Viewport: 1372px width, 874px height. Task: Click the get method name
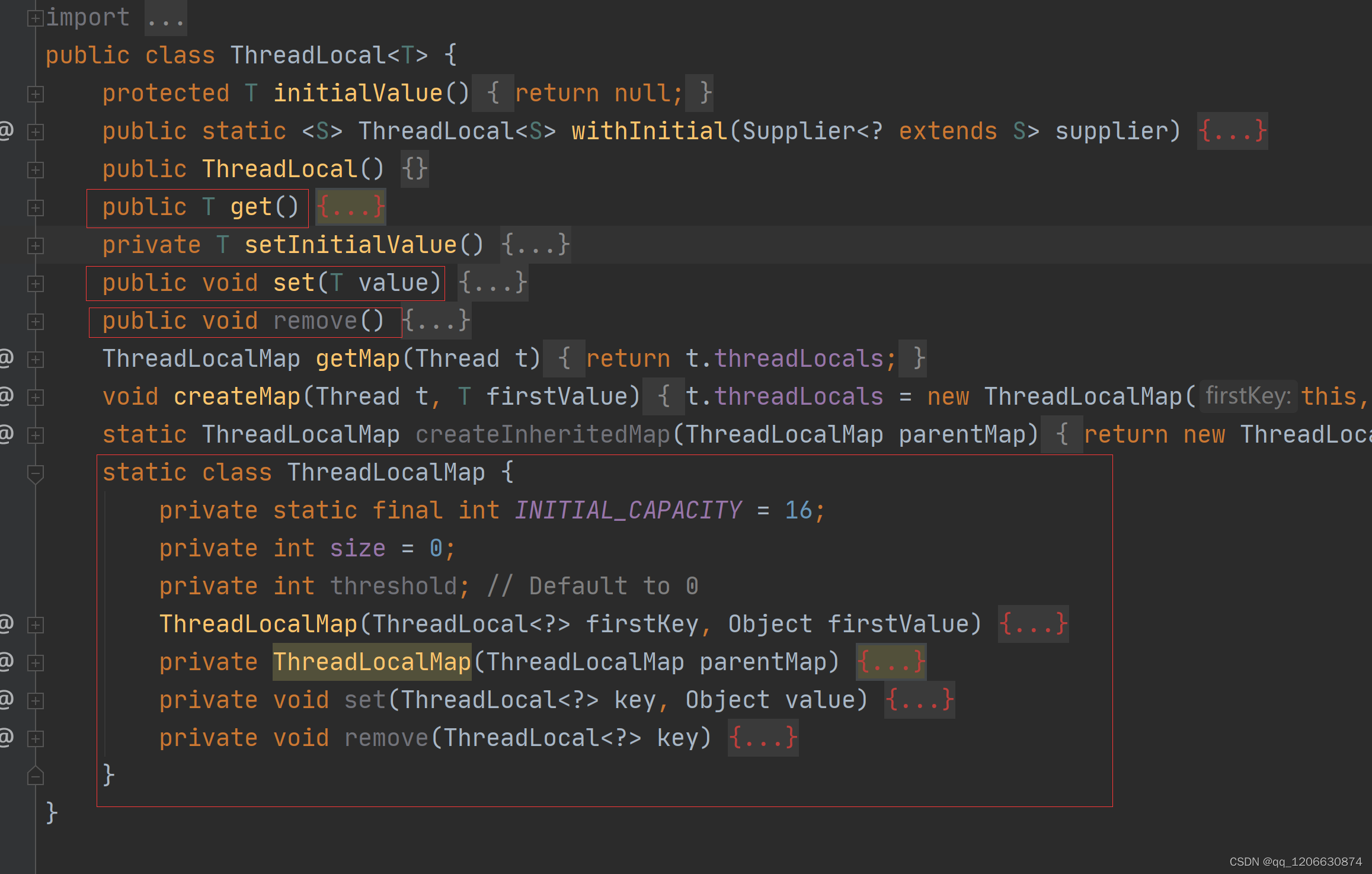pyautogui.click(x=251, y=207)
